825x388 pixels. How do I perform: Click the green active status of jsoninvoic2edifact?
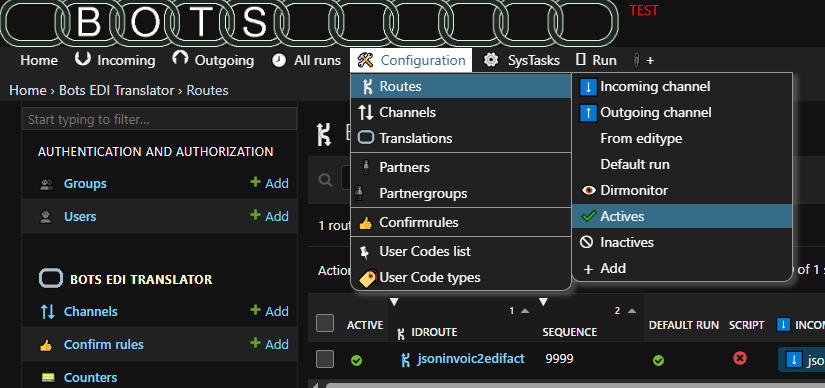coord(357,361)
